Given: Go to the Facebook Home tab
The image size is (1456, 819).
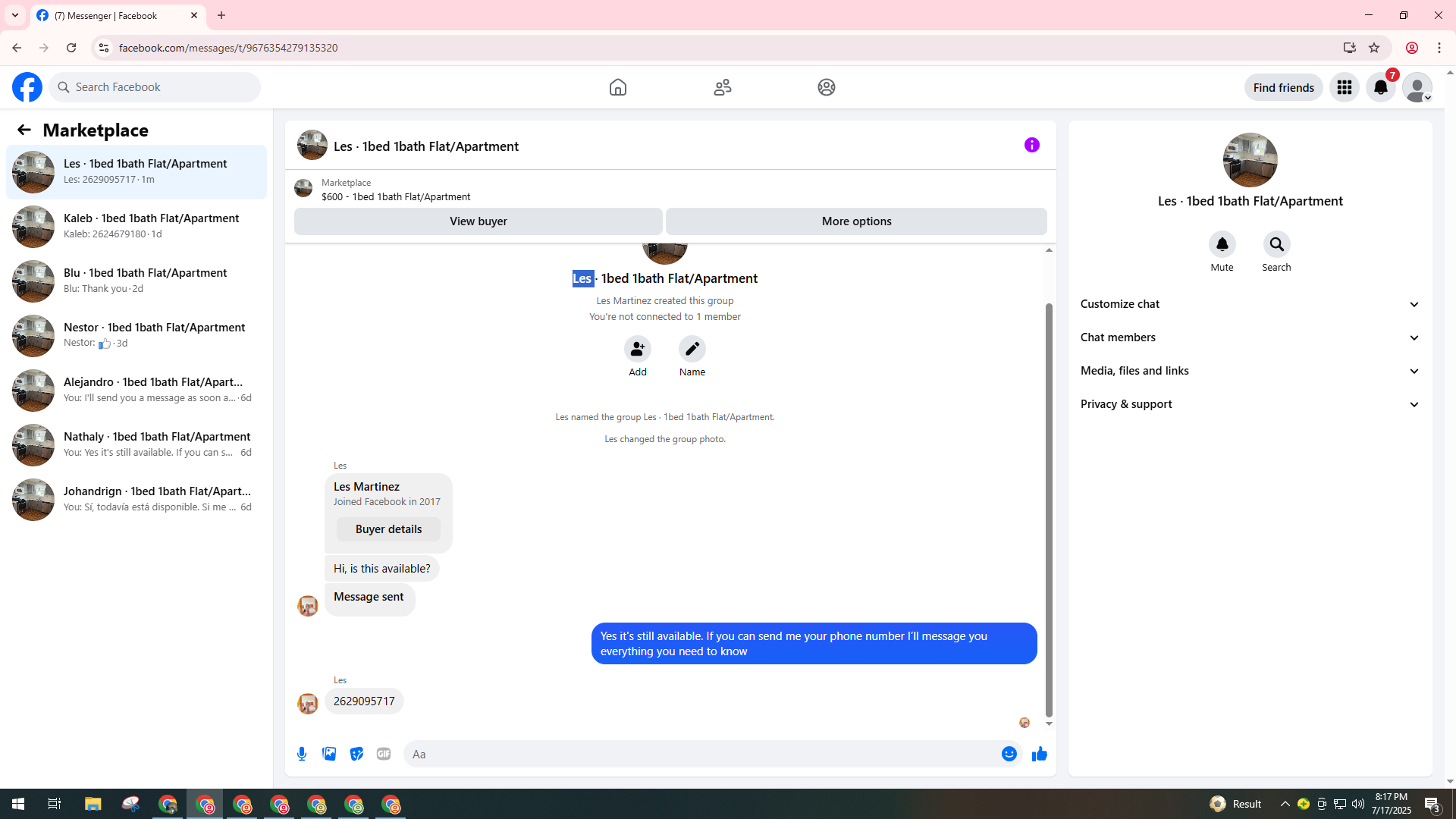Looking at the screenshot, I should (x=617, y=87).
